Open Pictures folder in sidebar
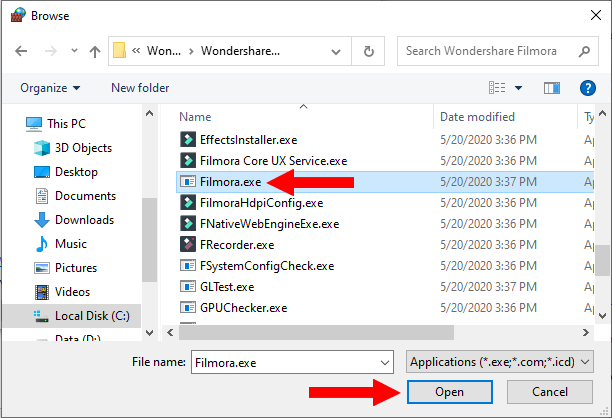 click(66, 268)
